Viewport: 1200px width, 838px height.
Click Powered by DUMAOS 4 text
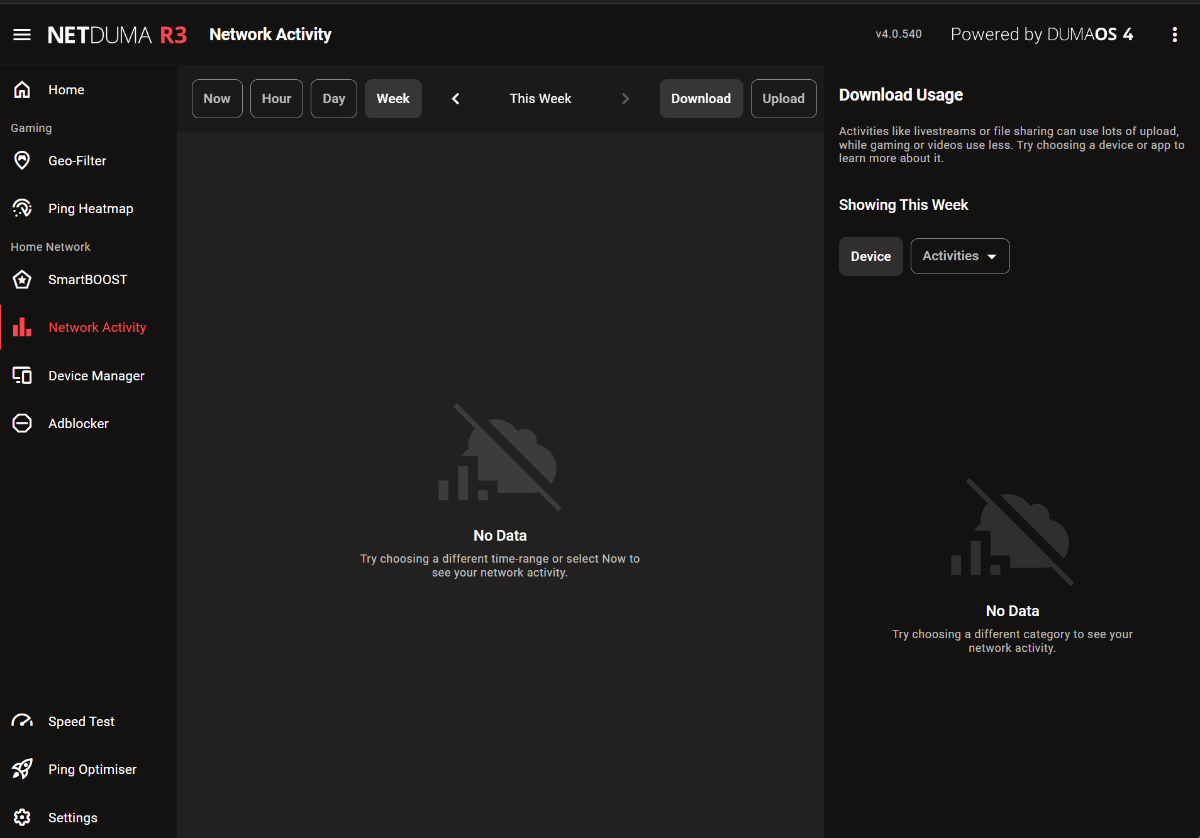pos(1042,34)
